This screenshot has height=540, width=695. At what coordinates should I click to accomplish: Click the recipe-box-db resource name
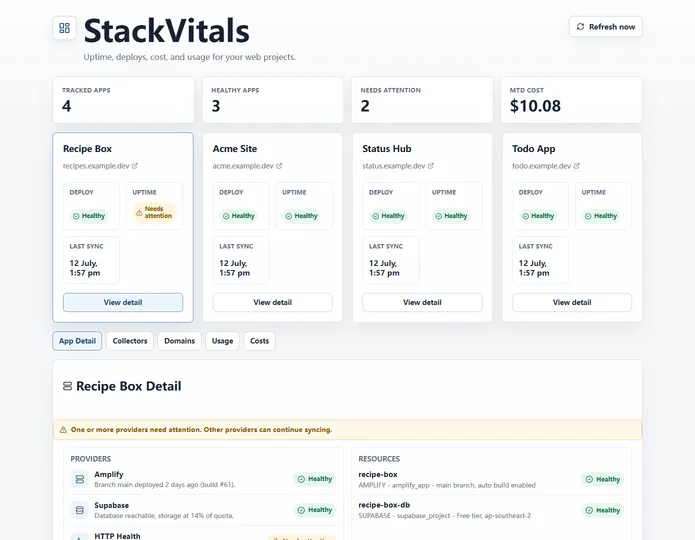[384, 505]
